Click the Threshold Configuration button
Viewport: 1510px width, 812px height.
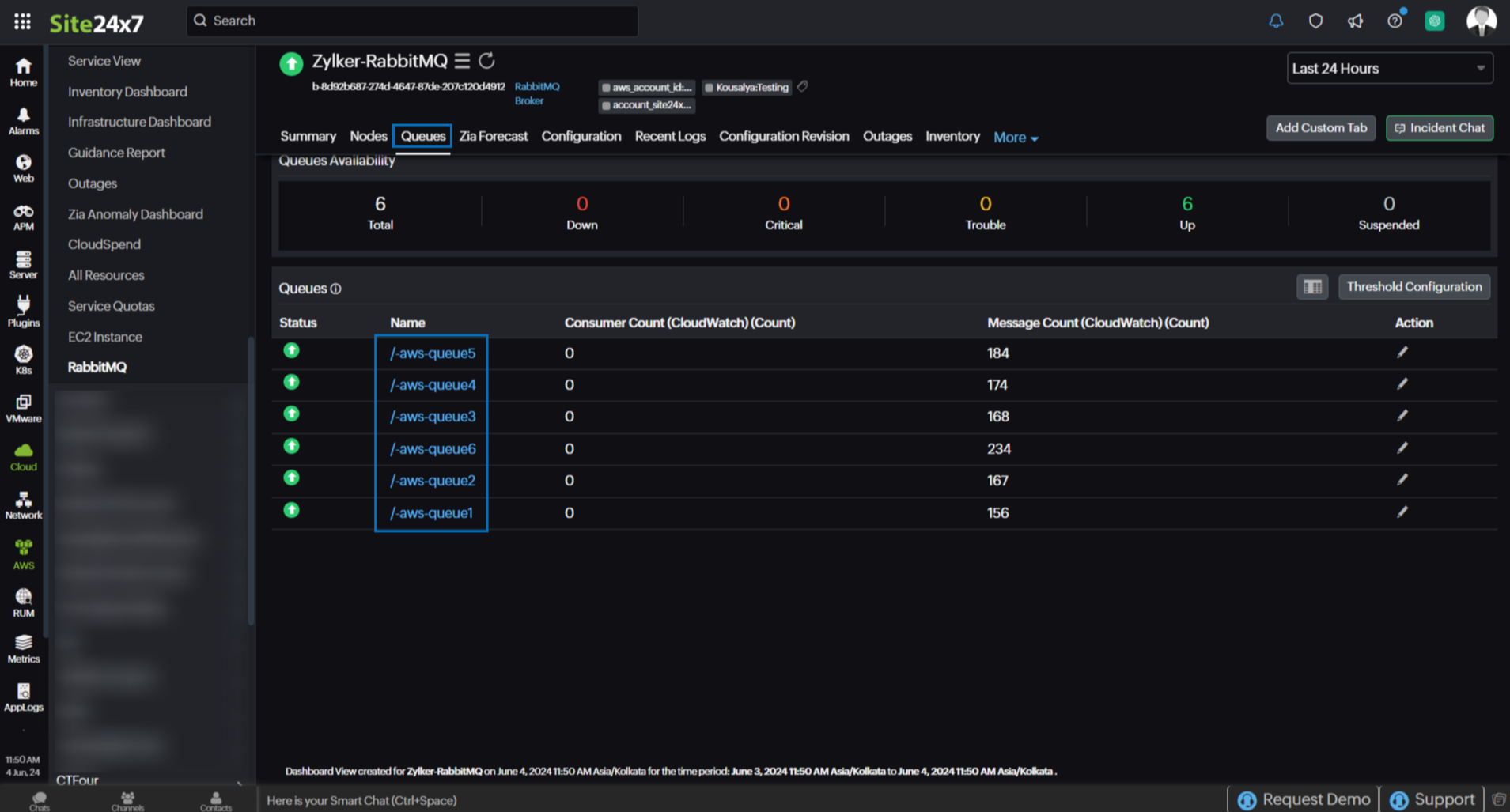point(1413,287)
